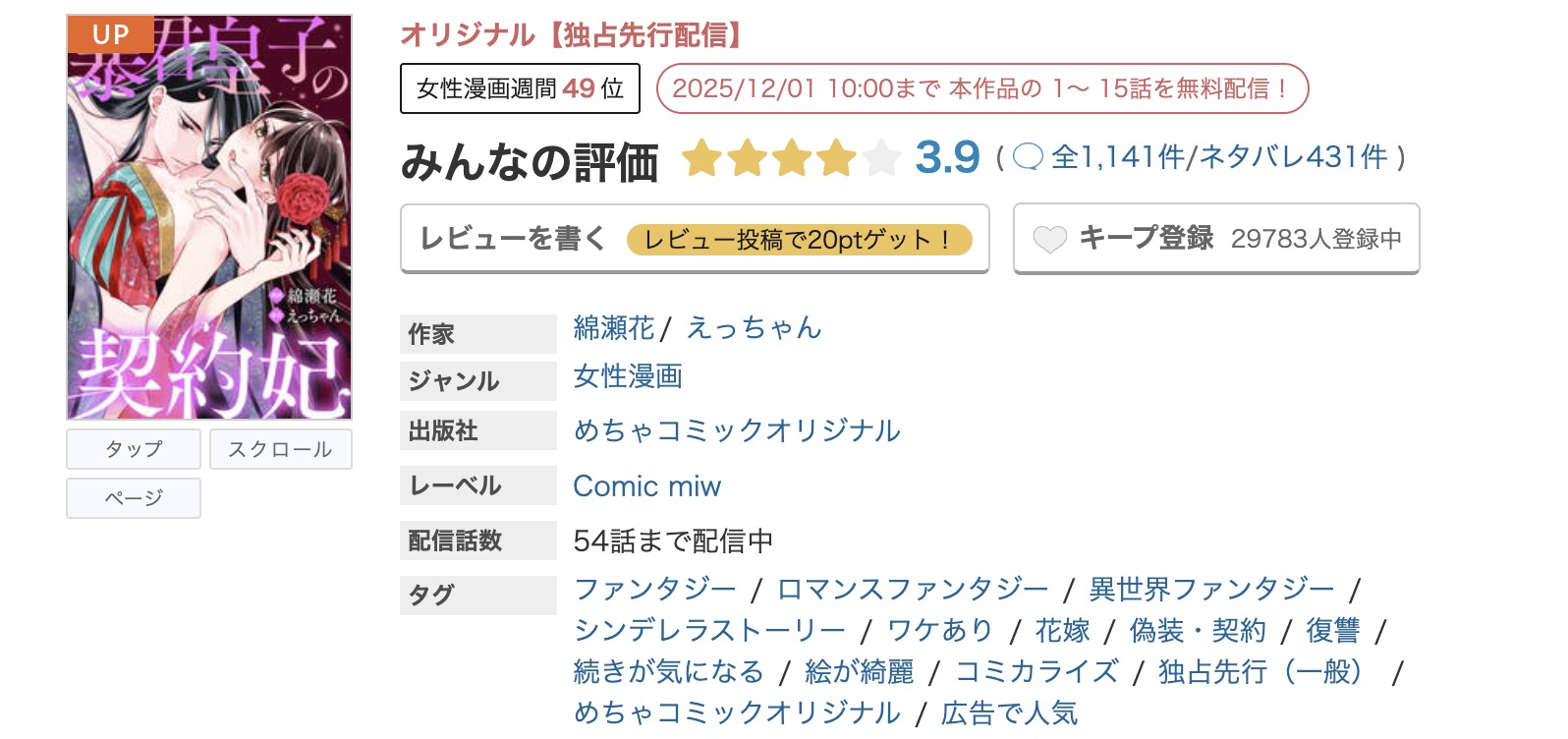
Task: Select the スクロール reading mode
Action: click(x=280, y=448)
